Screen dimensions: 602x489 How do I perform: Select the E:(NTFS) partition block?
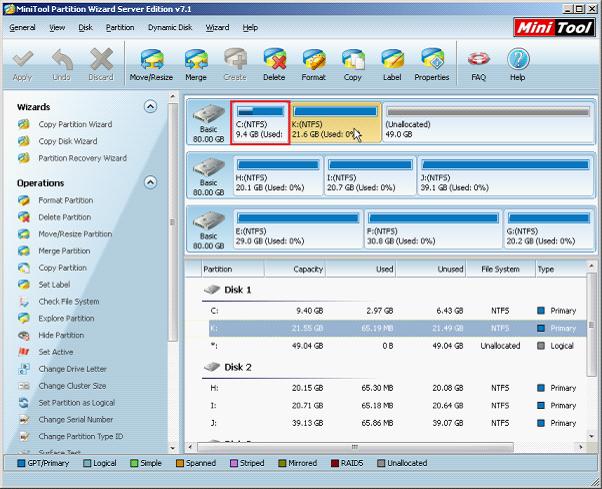(x=298, y=229)
